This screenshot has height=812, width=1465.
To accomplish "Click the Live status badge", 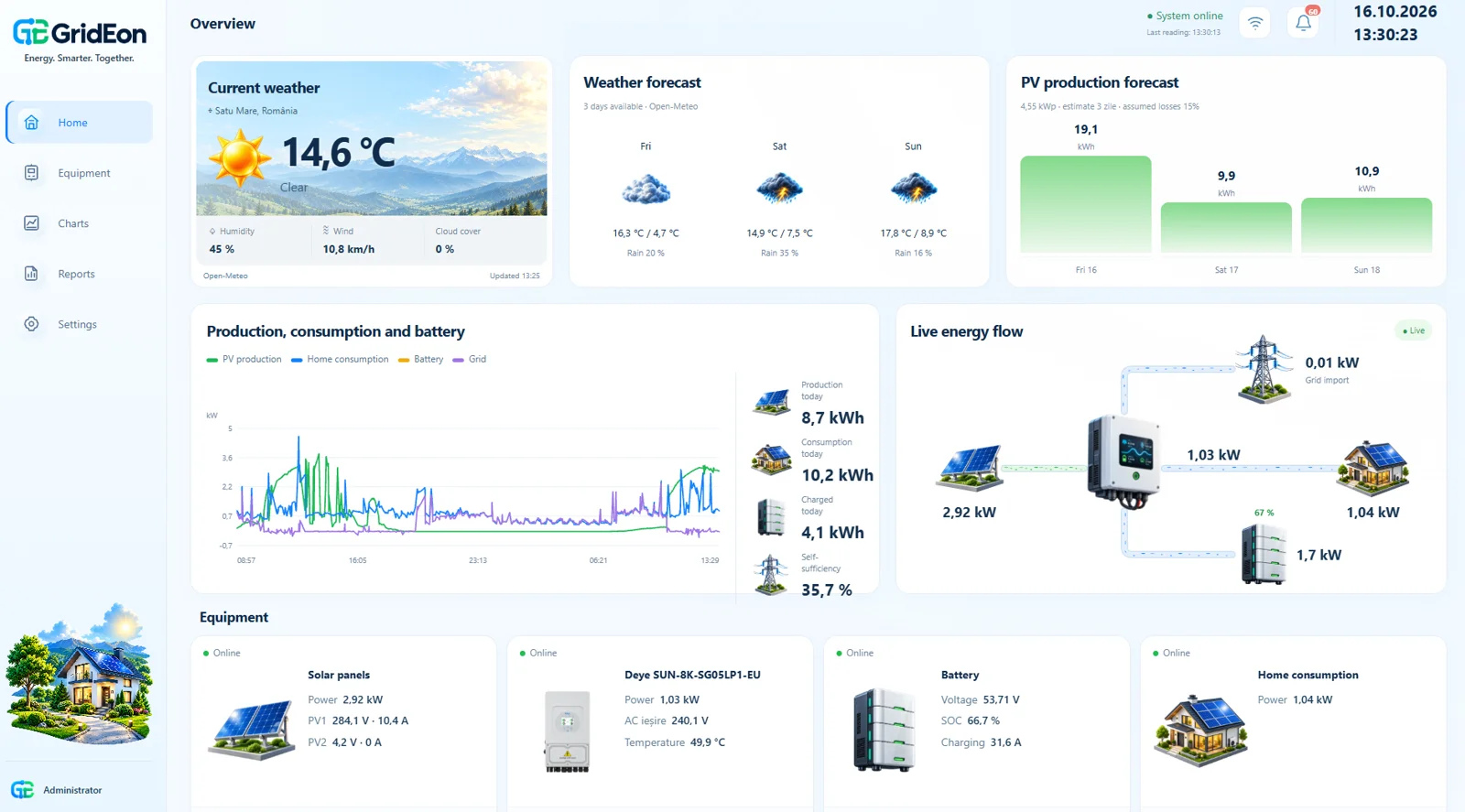I will coord(1414,330).
